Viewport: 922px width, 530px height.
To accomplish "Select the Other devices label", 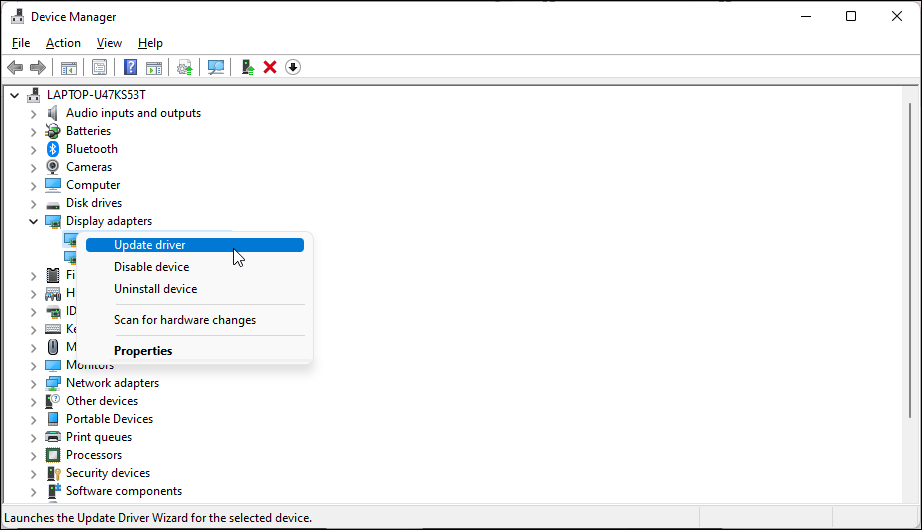I will [102, 401].
